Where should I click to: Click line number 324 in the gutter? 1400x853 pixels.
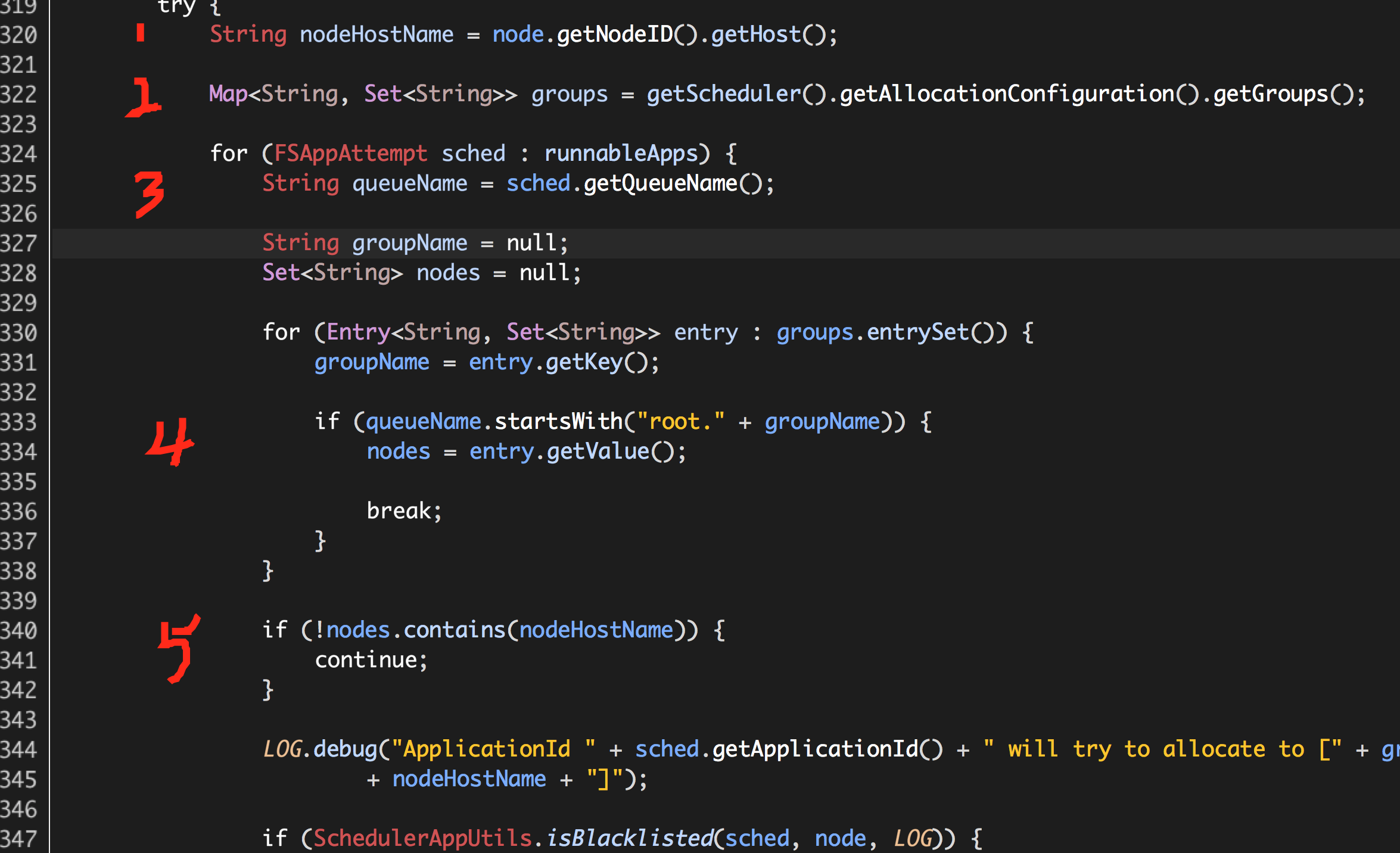18,154
